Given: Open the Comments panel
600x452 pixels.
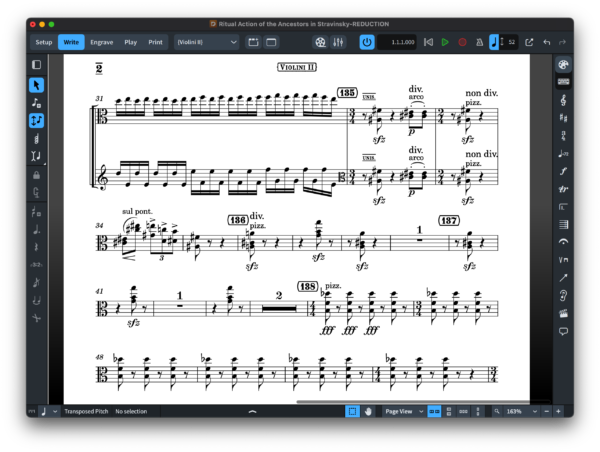Looking at the screenshot, I should coord(563,331).
